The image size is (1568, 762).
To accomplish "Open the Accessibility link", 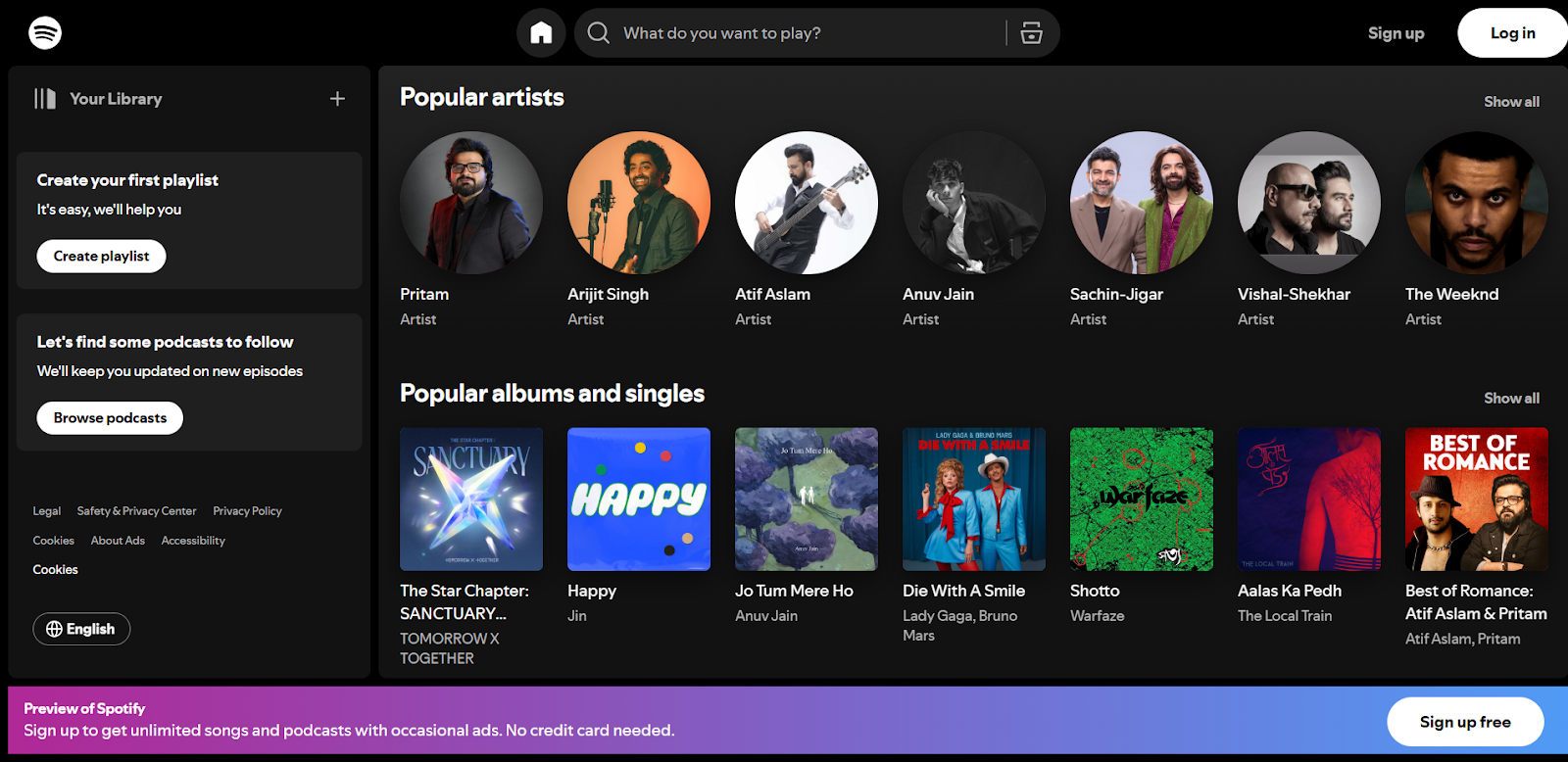I will (x=193, y=541).
